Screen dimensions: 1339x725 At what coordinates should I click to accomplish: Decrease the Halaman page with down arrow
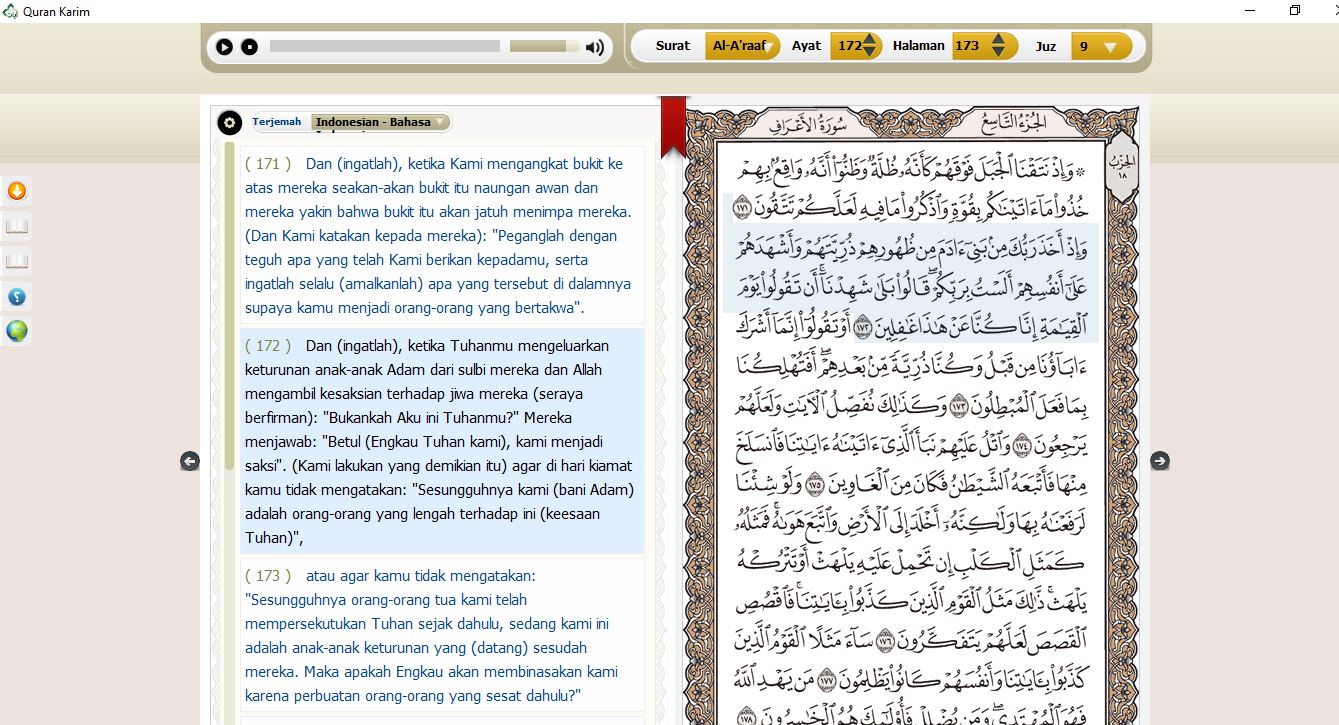(998, 52)
